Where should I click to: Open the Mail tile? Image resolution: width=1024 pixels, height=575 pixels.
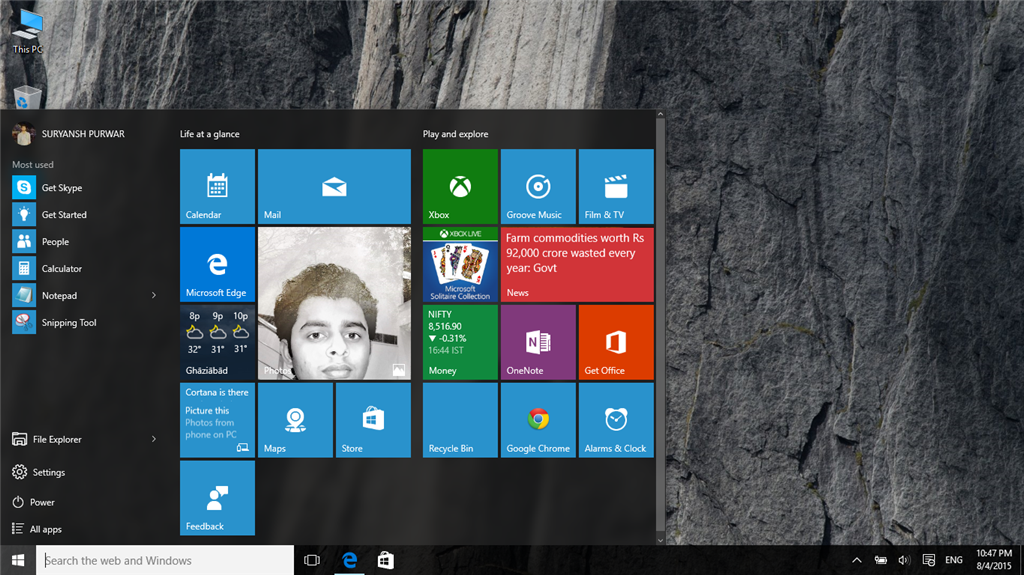334,186
